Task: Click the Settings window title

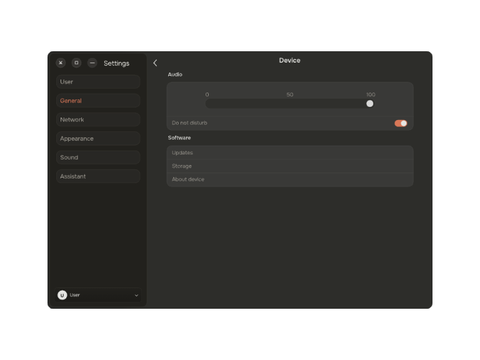Action: pos(116,63)
